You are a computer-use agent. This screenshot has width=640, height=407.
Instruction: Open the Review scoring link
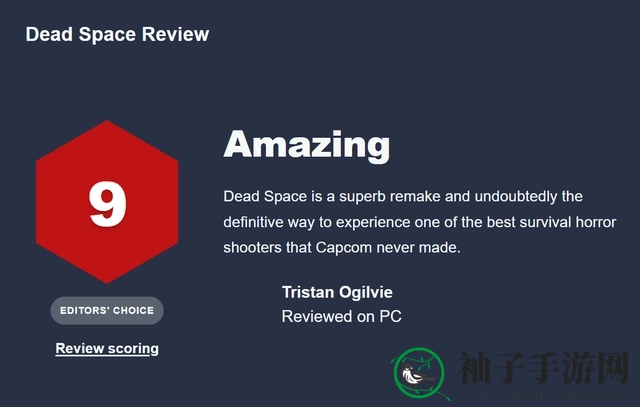[x=107, y=349]
